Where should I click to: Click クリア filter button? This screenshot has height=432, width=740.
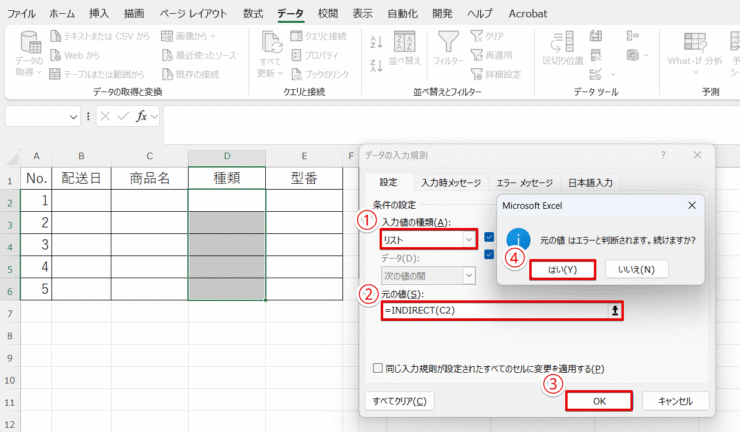(x=487, y=36)
